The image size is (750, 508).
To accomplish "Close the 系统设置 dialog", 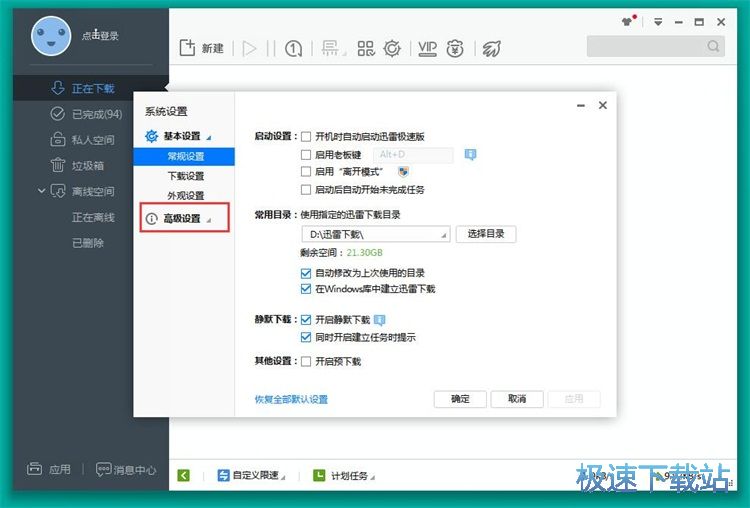I will (x=603, y=105).
